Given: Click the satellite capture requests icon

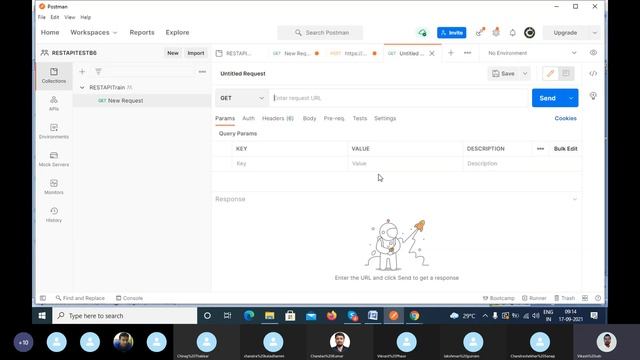Looking at the screenshot, I should (480, 33).
